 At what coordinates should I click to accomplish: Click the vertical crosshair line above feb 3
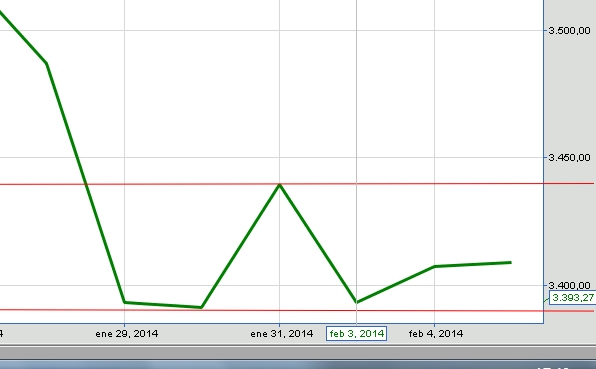(x=357, y=152)
